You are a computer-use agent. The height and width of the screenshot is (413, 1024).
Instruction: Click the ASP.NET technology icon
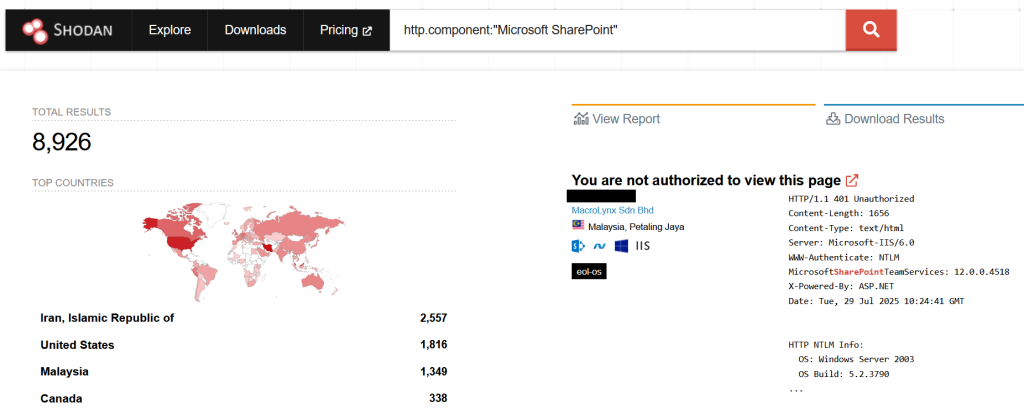coord(599,246)
